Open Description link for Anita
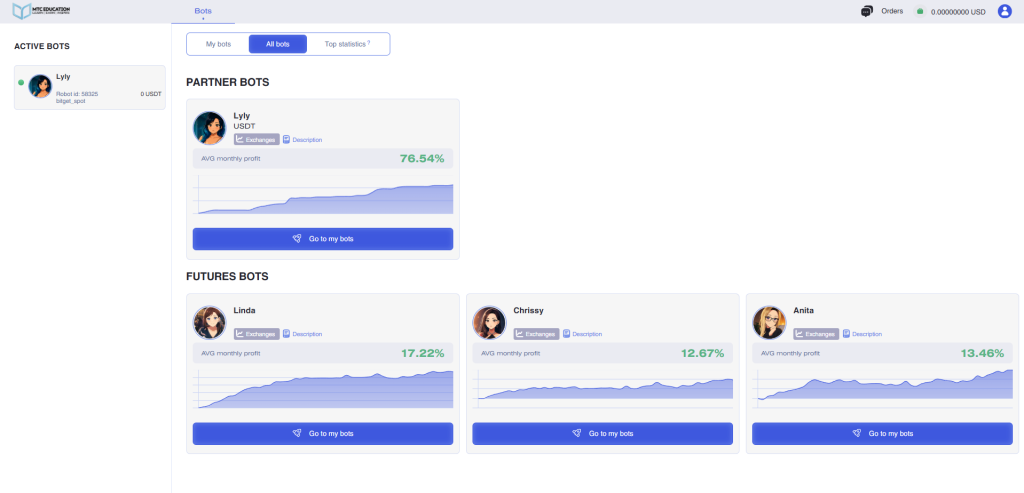The height and width of the screenshot is (493, 1024). point(865,334)
